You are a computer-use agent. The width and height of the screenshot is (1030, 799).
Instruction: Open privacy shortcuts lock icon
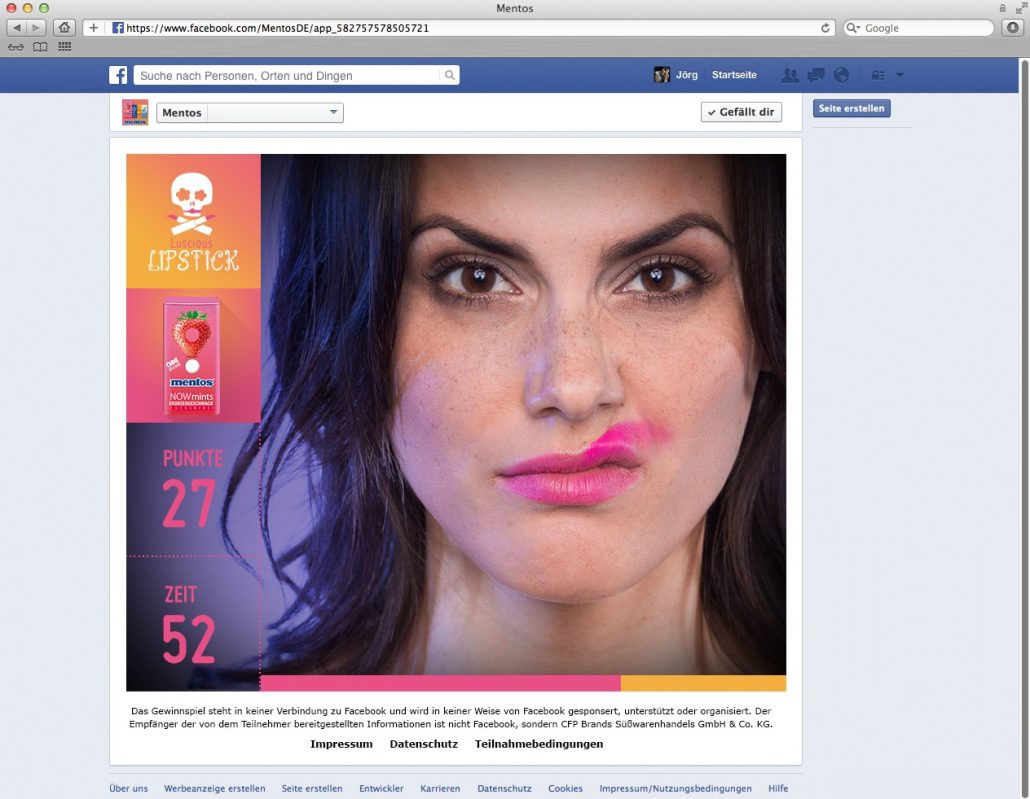(x=878, y=76)
